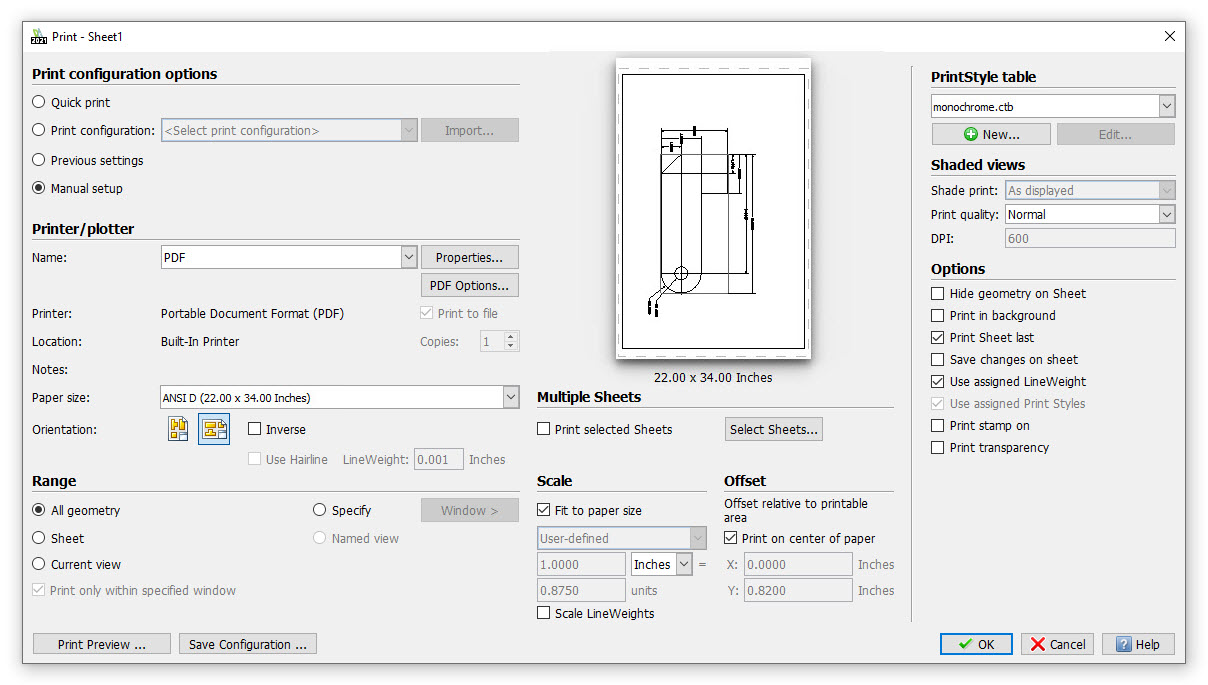Switch to Quick print mode
This screenshot has width=1208, height=685.
pyautogui.click(x=39, y=102)
